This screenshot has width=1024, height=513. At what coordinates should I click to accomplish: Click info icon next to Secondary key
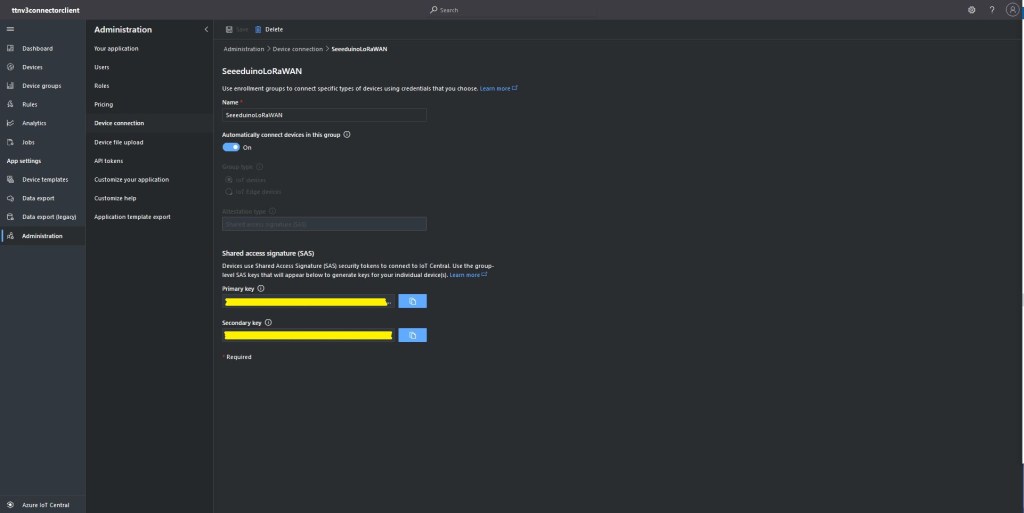(x=269, y=323)
